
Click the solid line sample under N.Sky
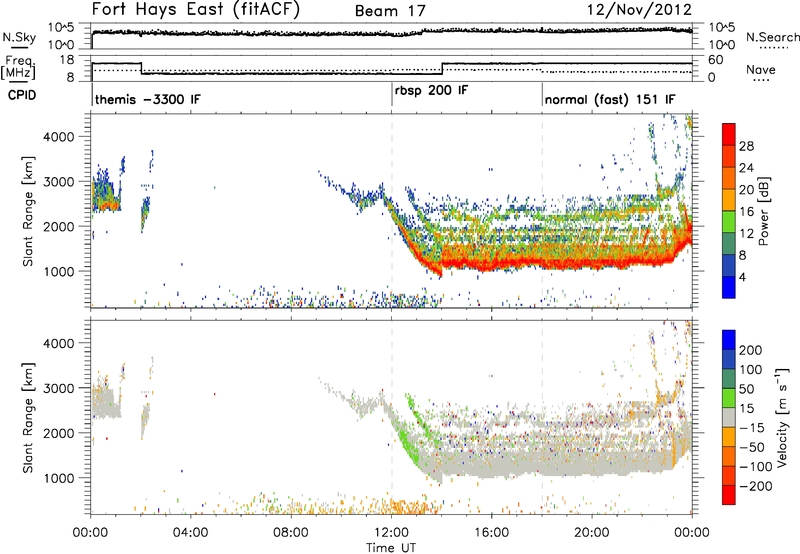[19, 48]
